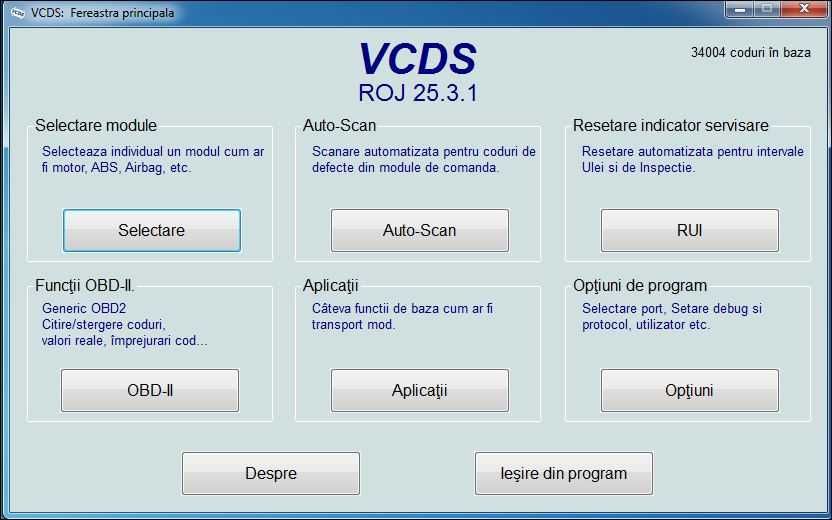Open the Opţiuni program settings button

coord(690,391)
